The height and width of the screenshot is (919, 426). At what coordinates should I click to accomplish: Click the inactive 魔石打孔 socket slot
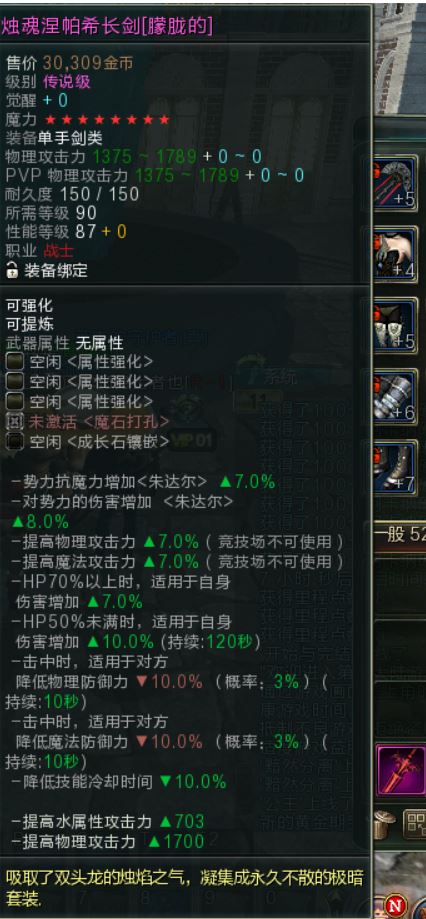pyautogui.click(x=15, y=421)
